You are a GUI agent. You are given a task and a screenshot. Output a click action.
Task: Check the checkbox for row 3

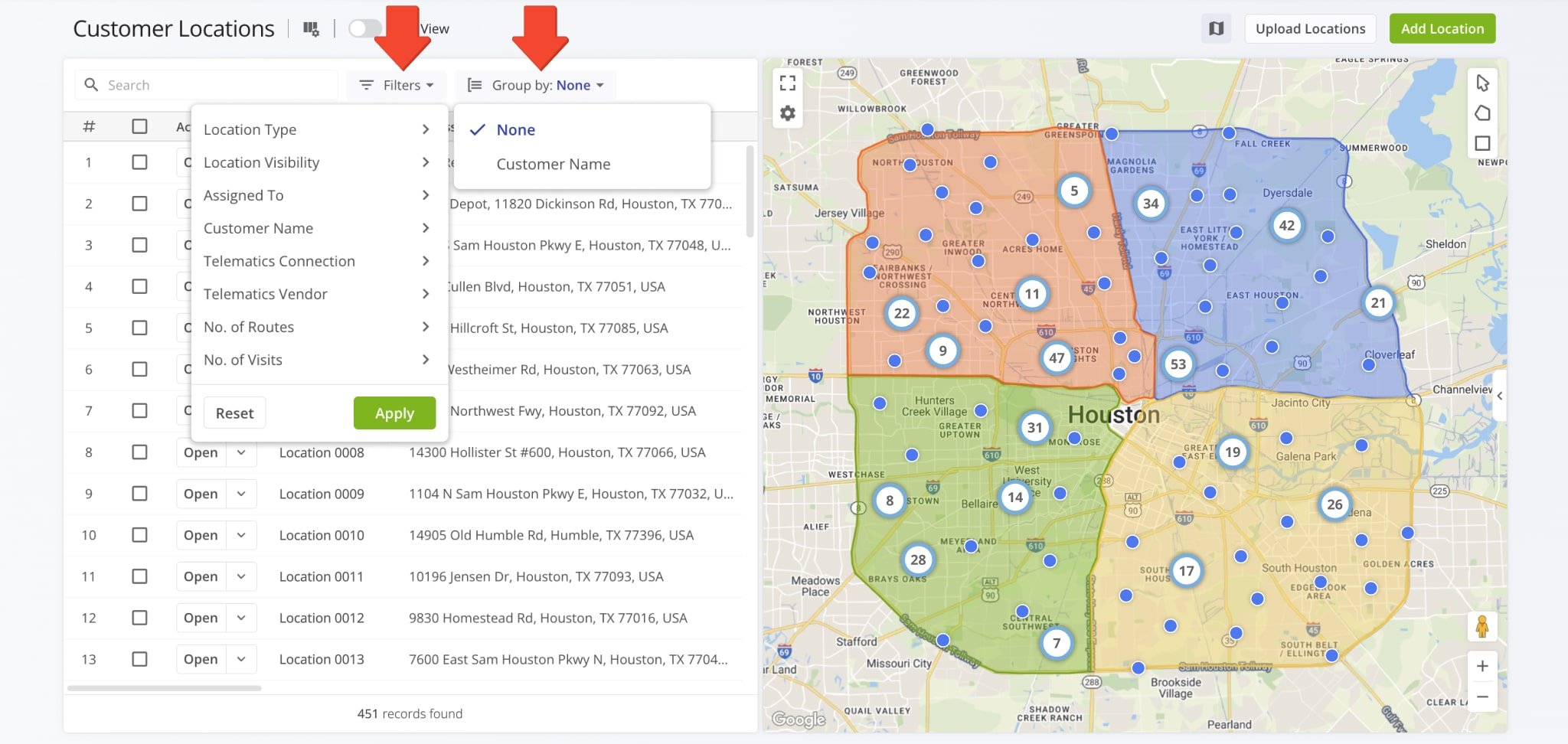pos(139,245)
